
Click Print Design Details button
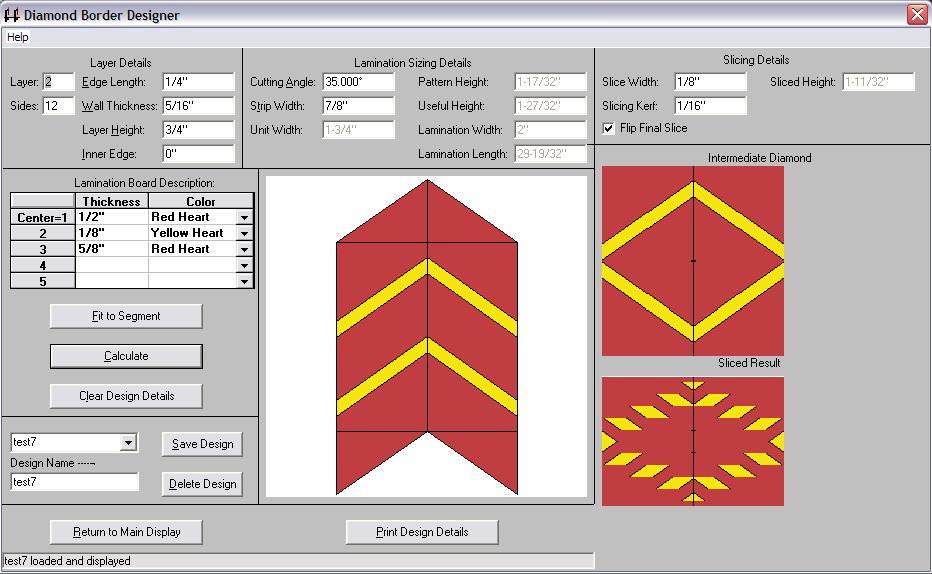pyautogui.click(x=422, y=532)
